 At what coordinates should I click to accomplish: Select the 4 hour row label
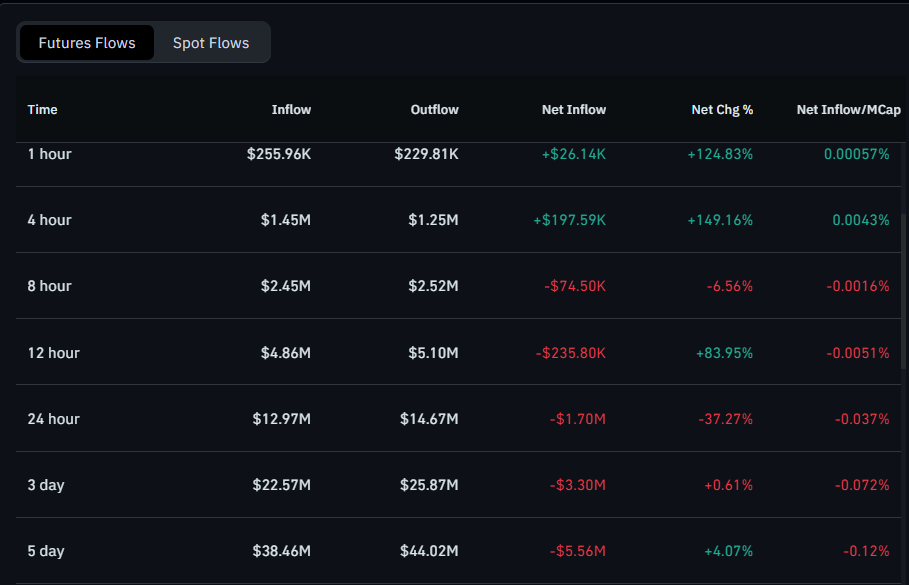point(50,220)
